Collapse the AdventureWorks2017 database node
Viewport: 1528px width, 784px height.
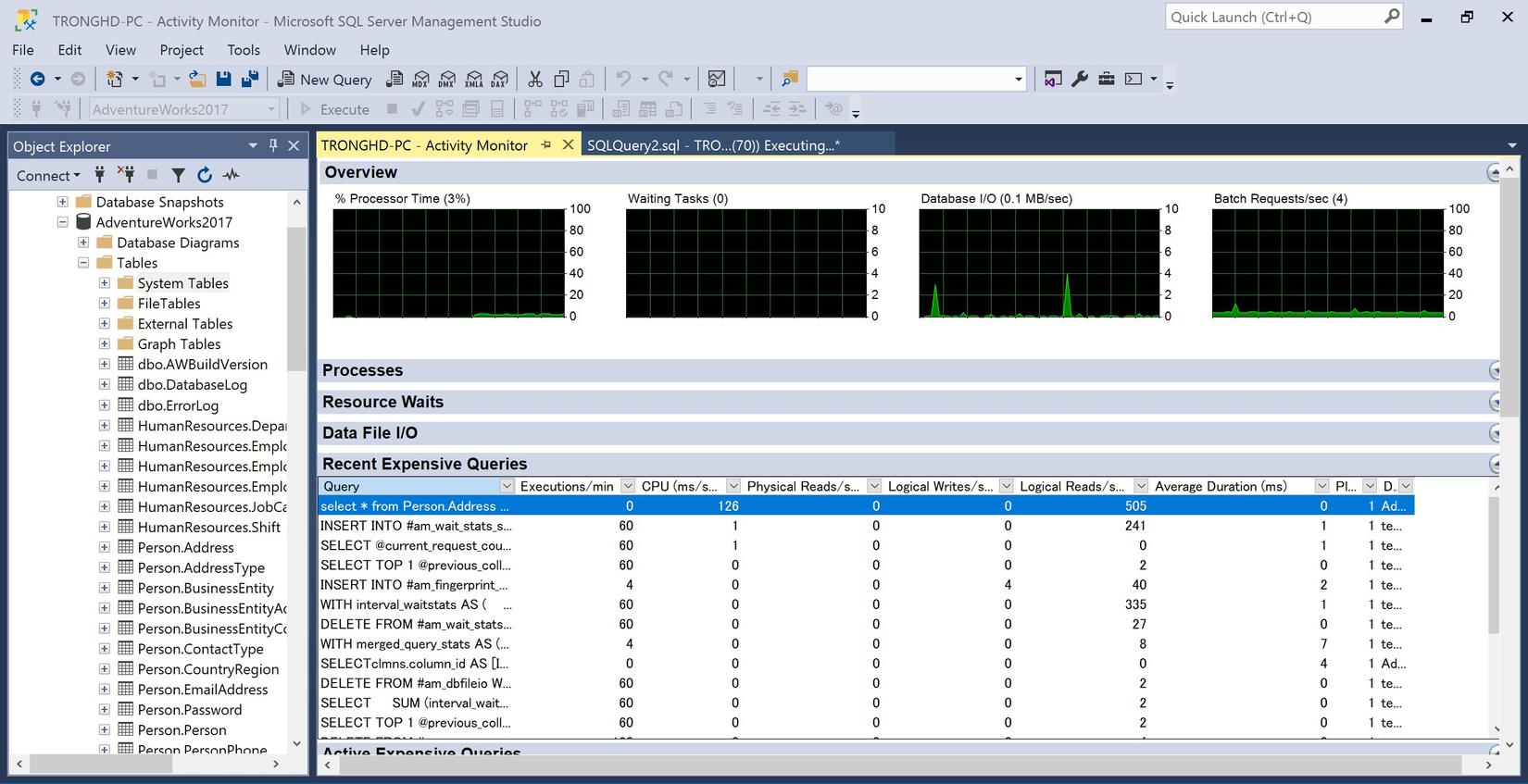(x=63, y=222)
